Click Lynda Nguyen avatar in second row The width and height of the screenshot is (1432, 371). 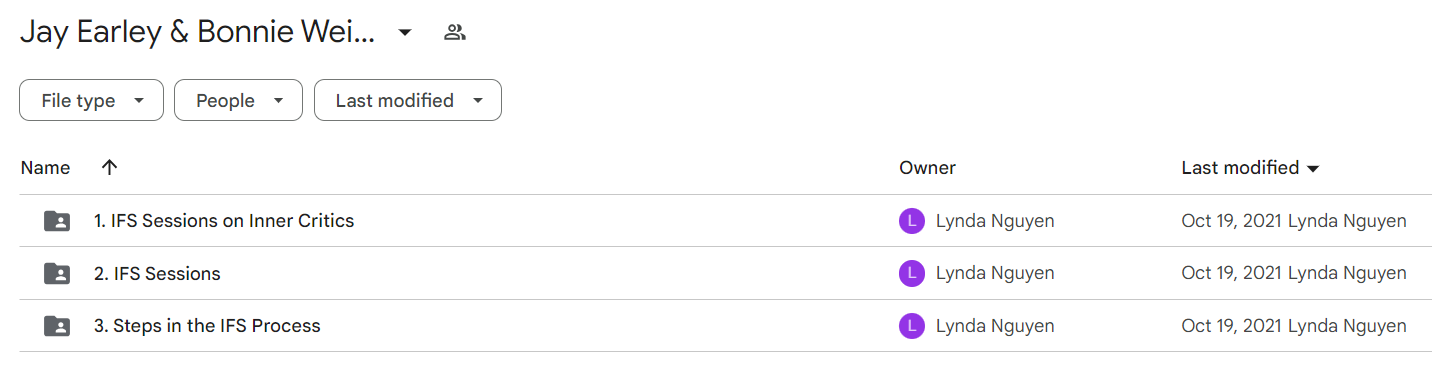(911, 273)
